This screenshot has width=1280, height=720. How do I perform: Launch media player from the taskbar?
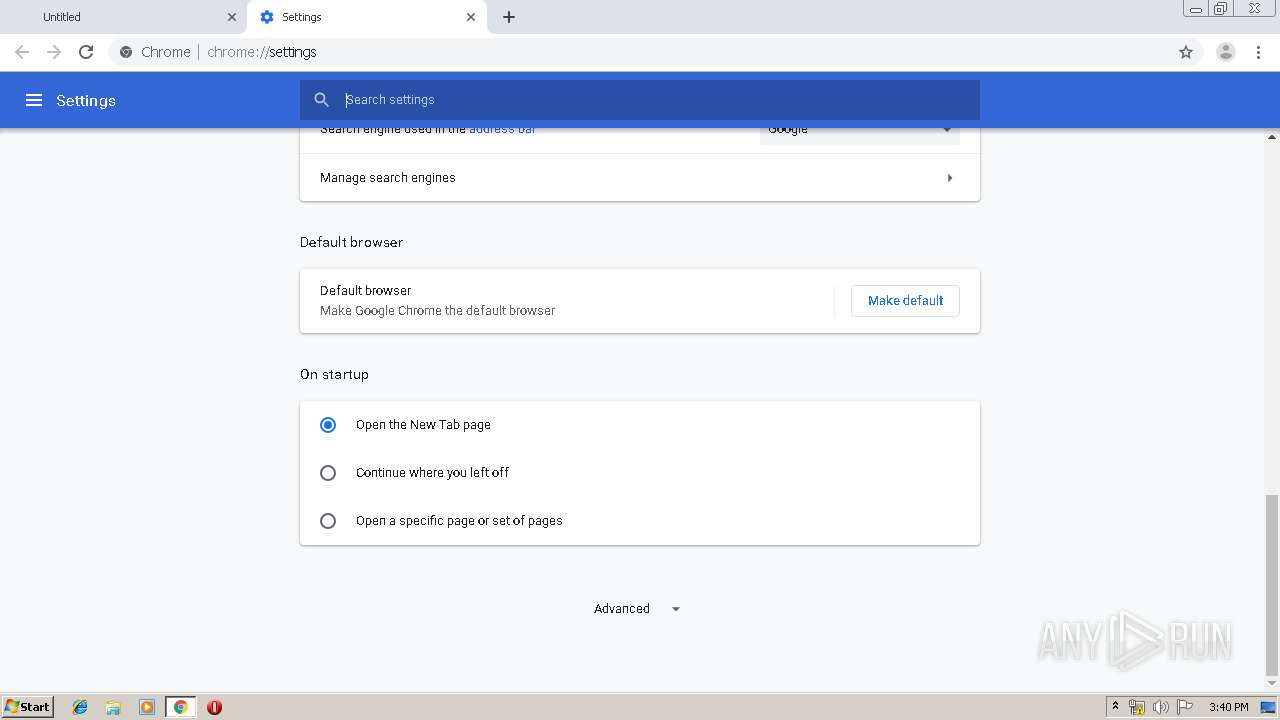point(147,707)
